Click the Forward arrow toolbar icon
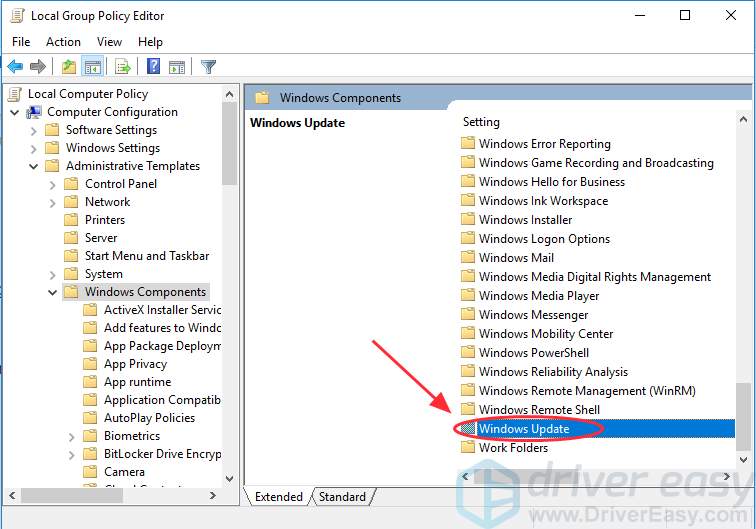 (38, 67)
